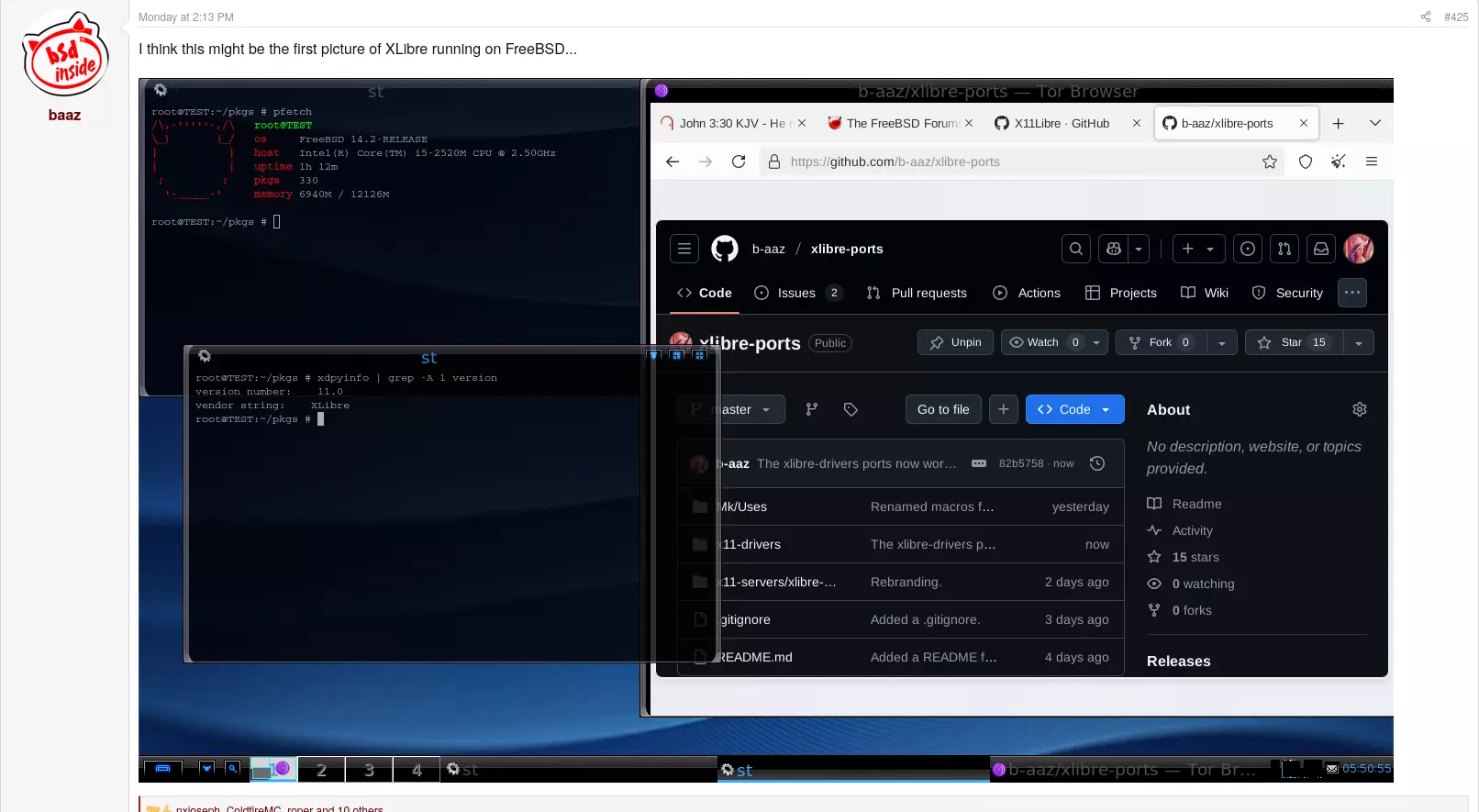This screenshot has width=1479, height=812.
Task: Open the master branch selector
Action: [731, 409]
